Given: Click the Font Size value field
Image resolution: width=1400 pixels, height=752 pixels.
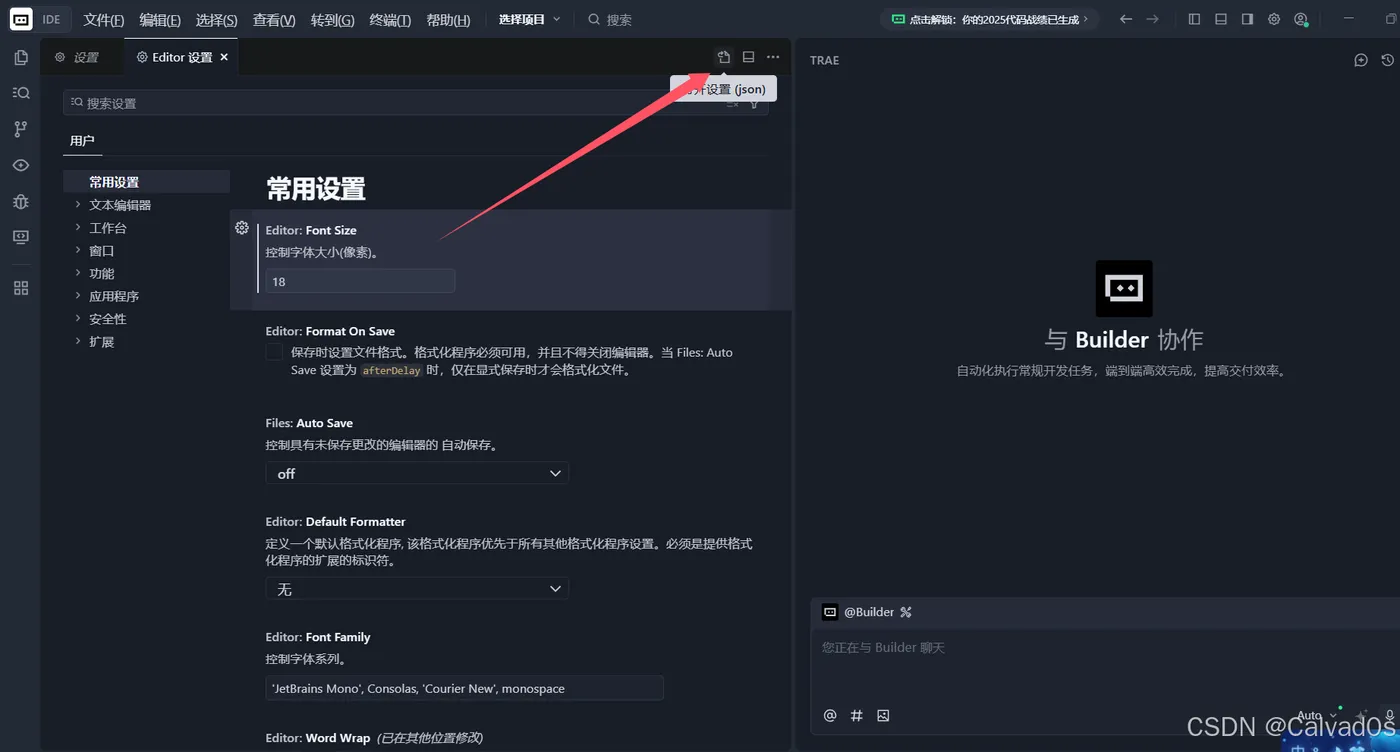Looking at the screenshot, I should click(x=360, y=281).
